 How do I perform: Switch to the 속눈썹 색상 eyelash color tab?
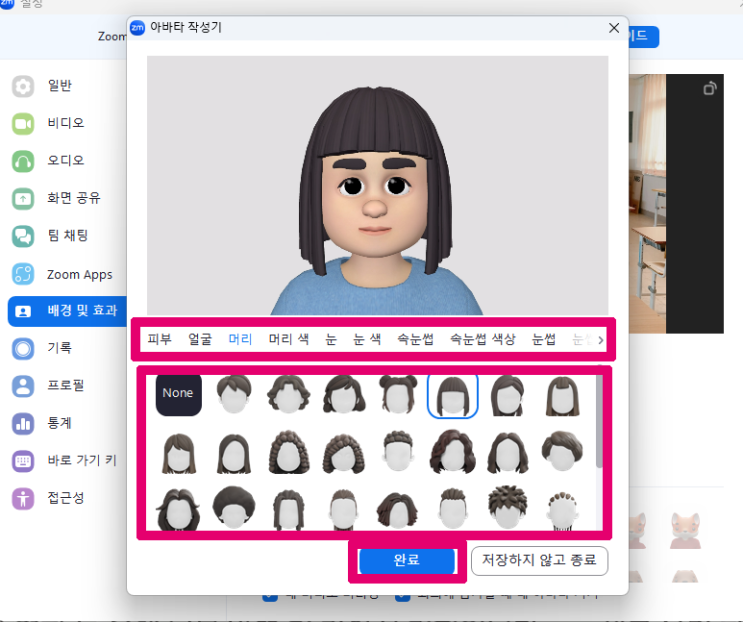483,339
